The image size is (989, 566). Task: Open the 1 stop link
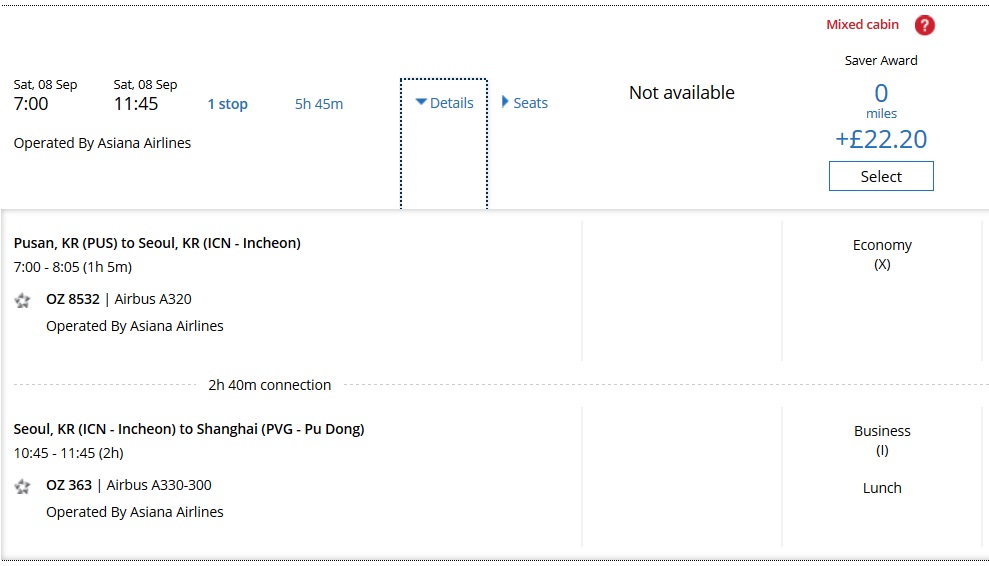[x=227, y=104]
